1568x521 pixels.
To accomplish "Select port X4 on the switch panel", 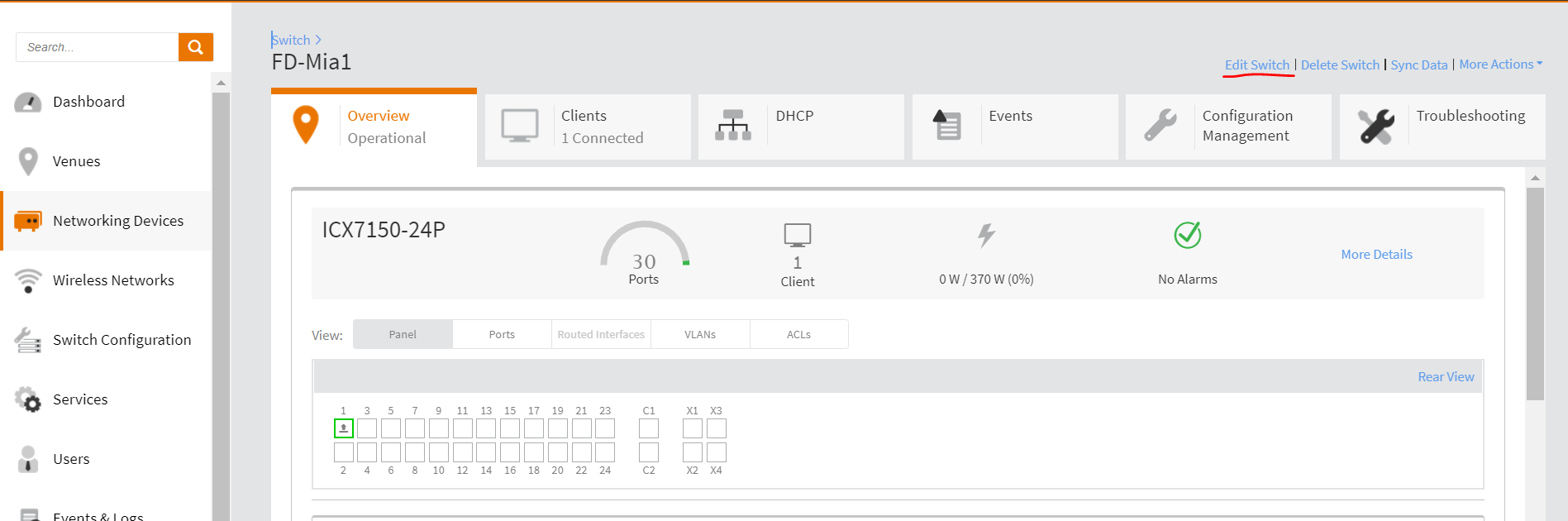I will 717,452.
